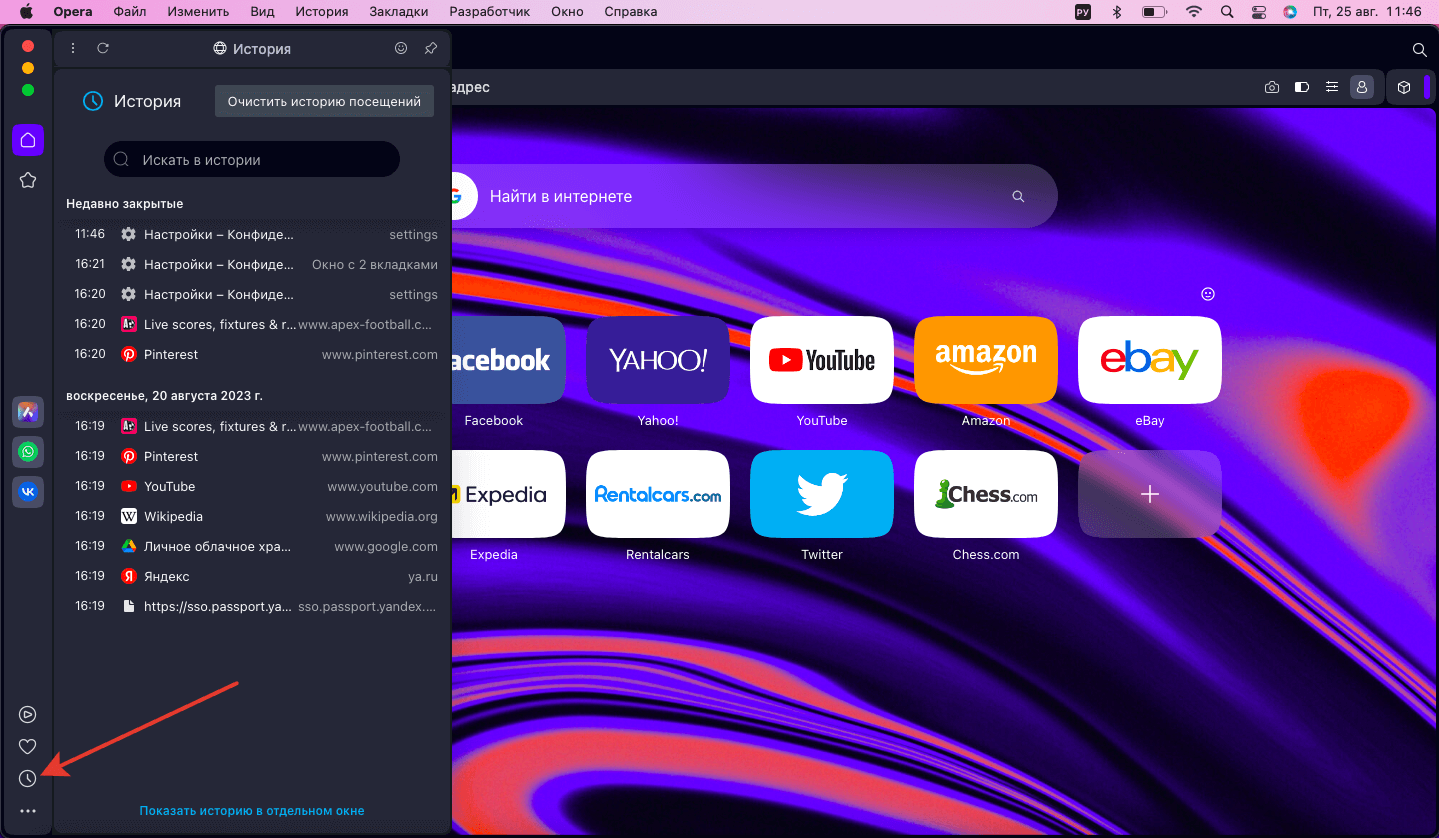Open the 16:19 Live scores history entry
The height and width of the screenshot is (838, 1439).
[254, 426]
